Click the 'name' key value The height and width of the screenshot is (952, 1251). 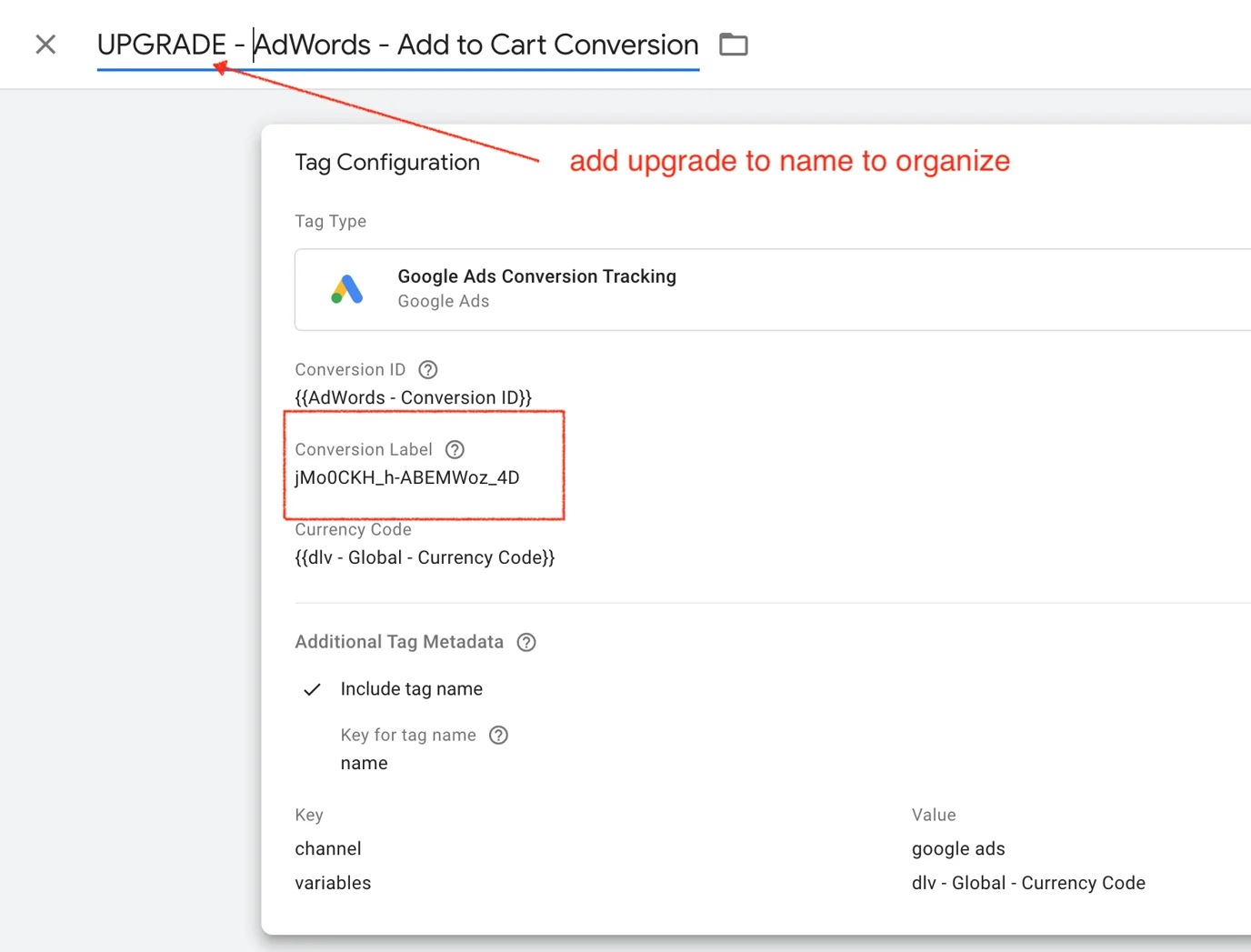pyautogui.click(x=364, y=763)
